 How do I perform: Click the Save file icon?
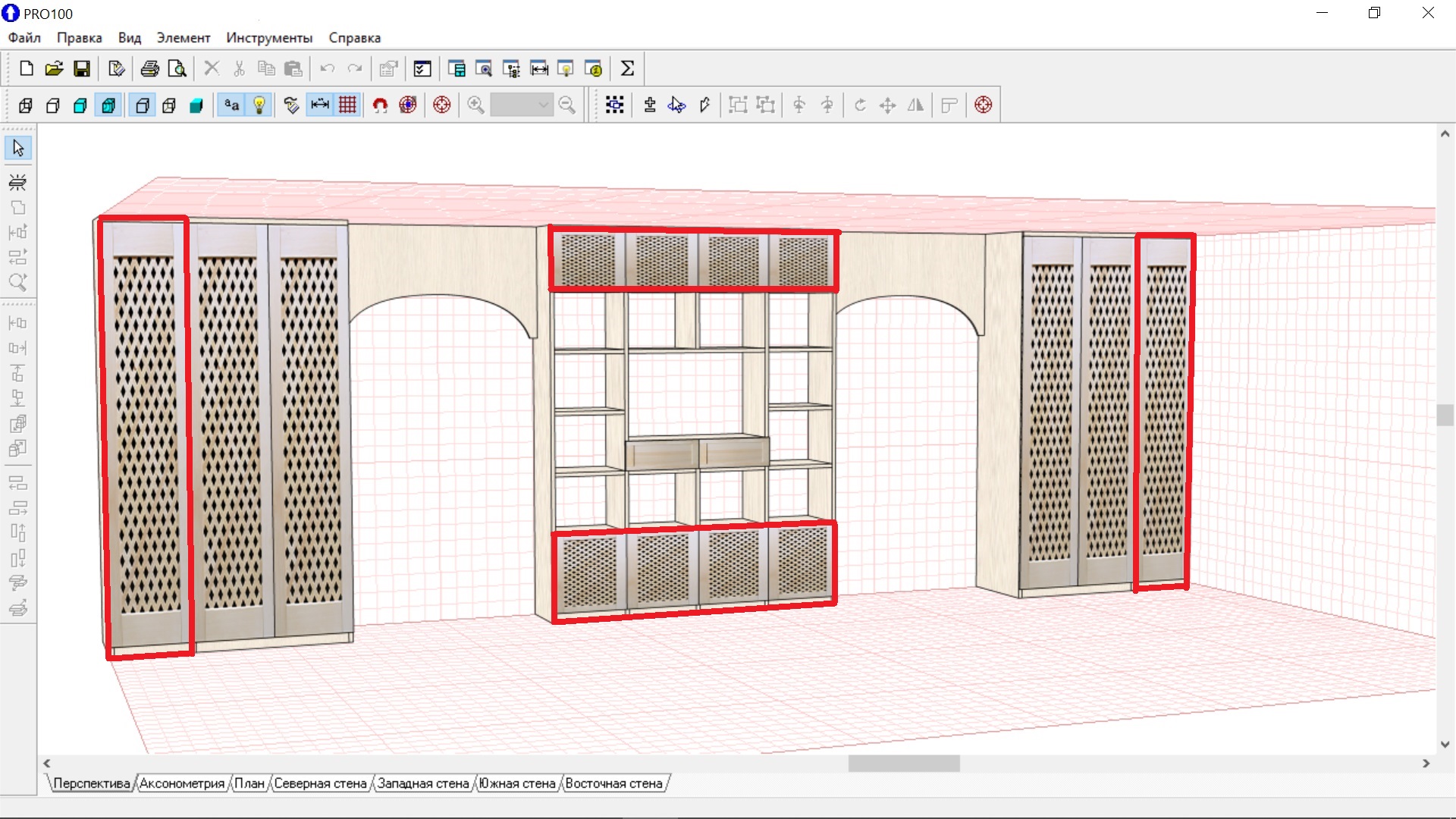point(82,69)
